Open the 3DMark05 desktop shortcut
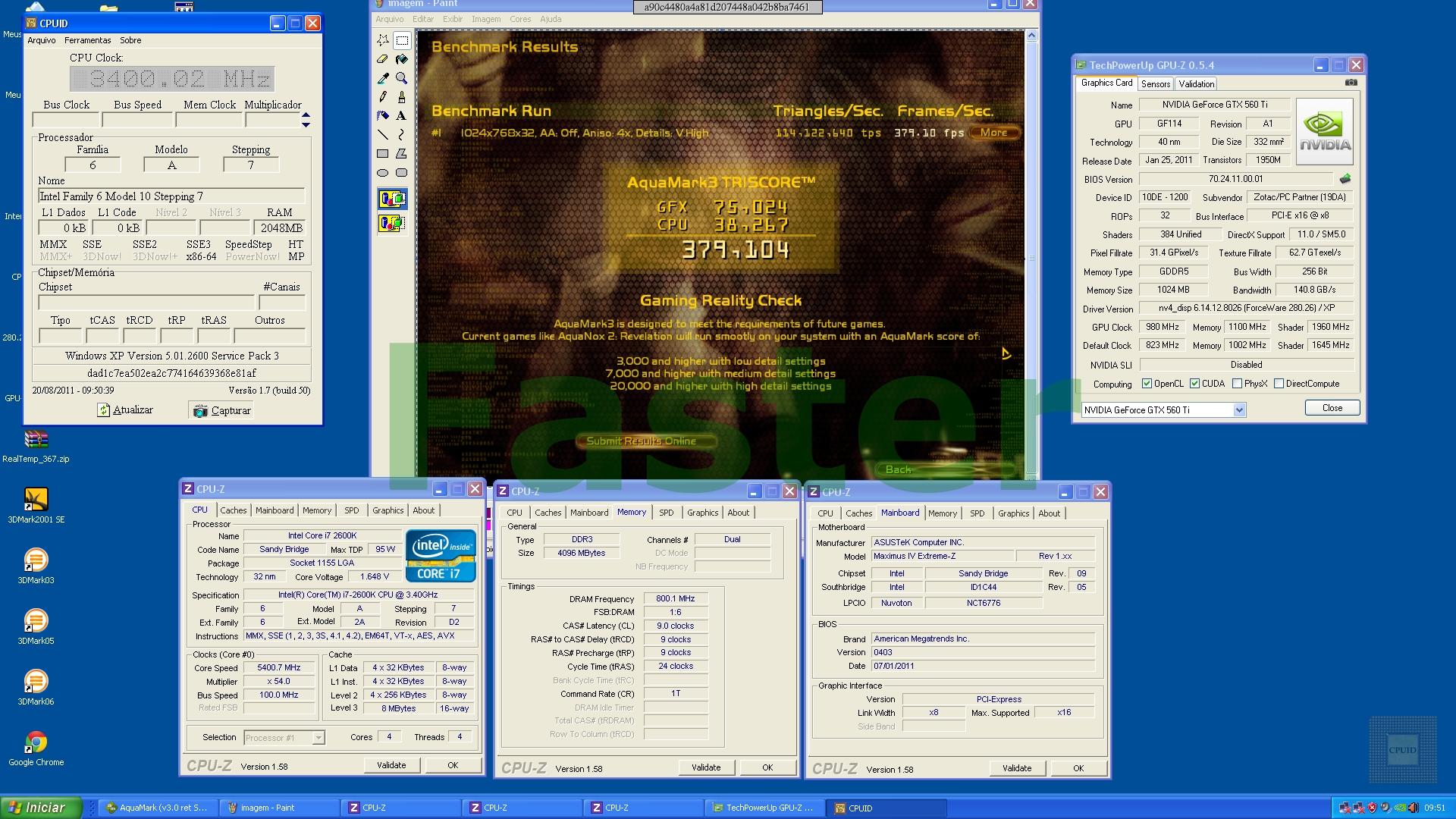The width and height of the screenshot is (1456, 819). pyautogui.click(x=36, y=626)
